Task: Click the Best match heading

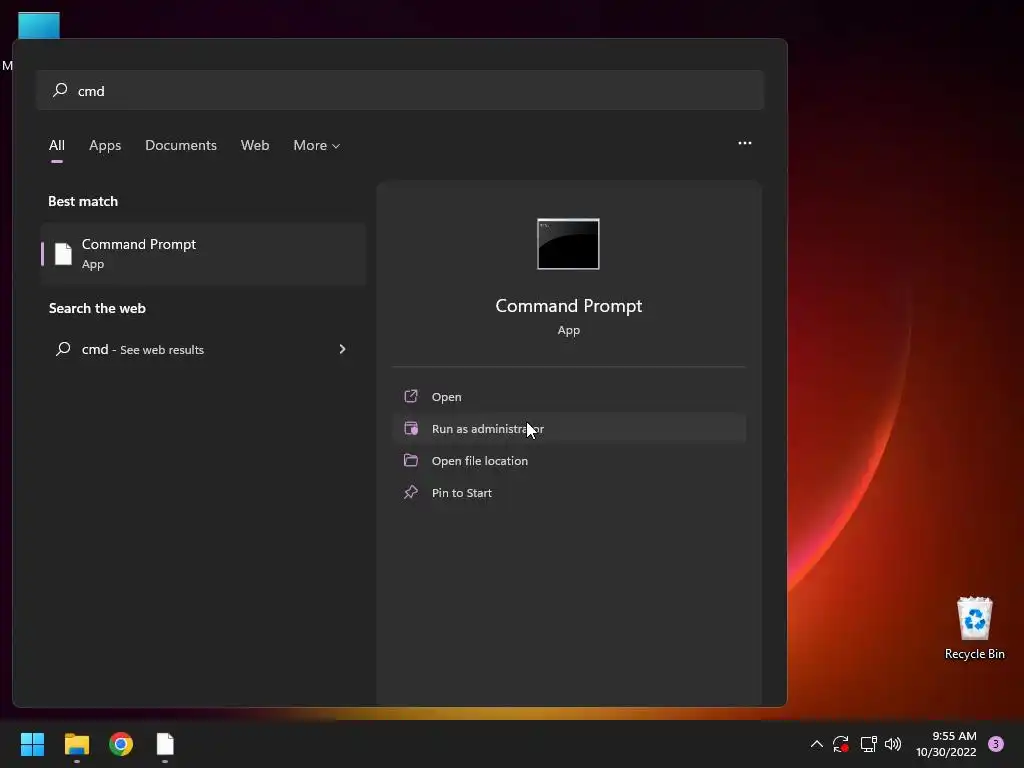Action: click(x=83, y=201)
